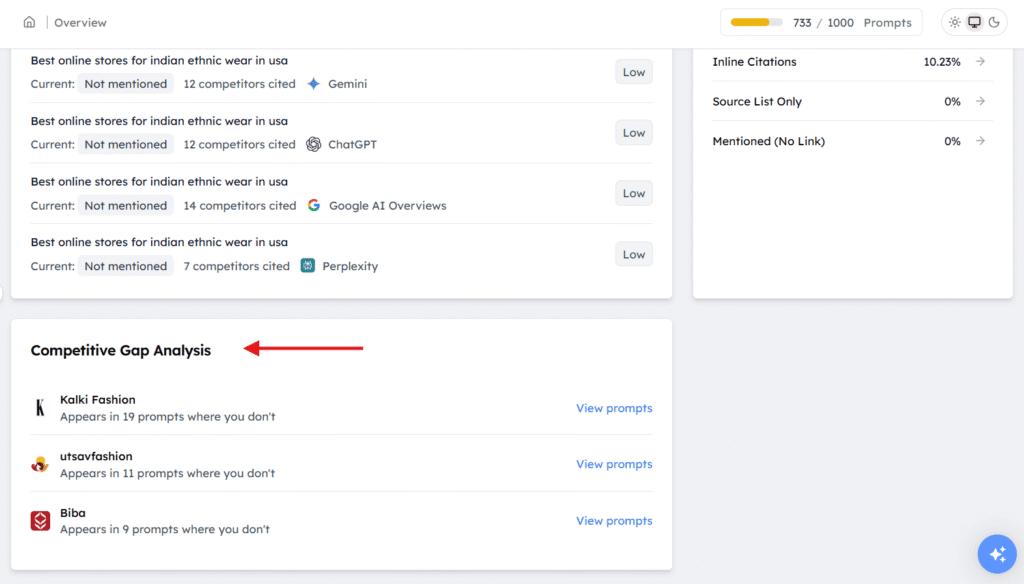Image resolution: width=1024 pixels, height=584 pixels.
Task: Click Not mentioned tag in Perplexity row
Action: click(125, 266)
